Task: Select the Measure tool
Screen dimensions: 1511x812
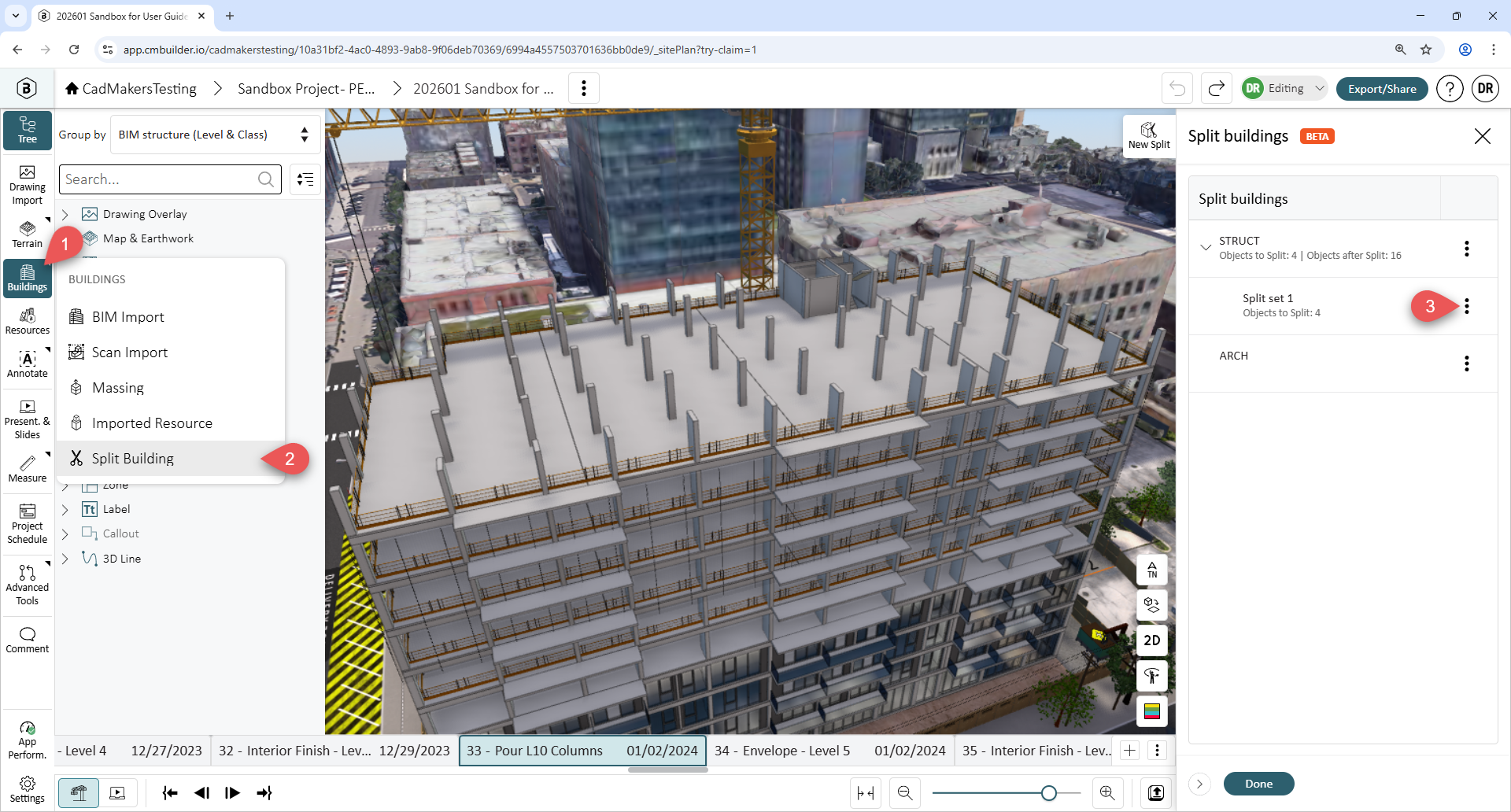Action: pyautogui.click(x=28, y=469)
